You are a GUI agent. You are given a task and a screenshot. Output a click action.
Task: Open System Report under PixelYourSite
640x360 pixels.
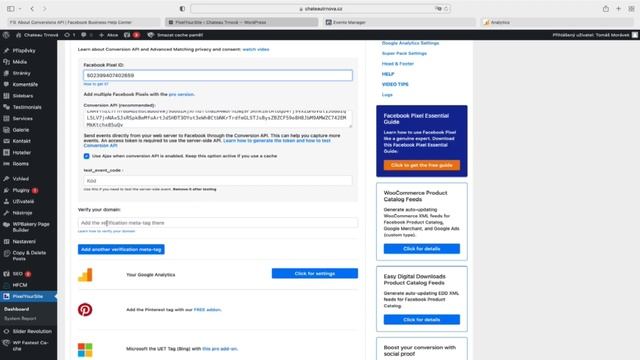(20, 319)
